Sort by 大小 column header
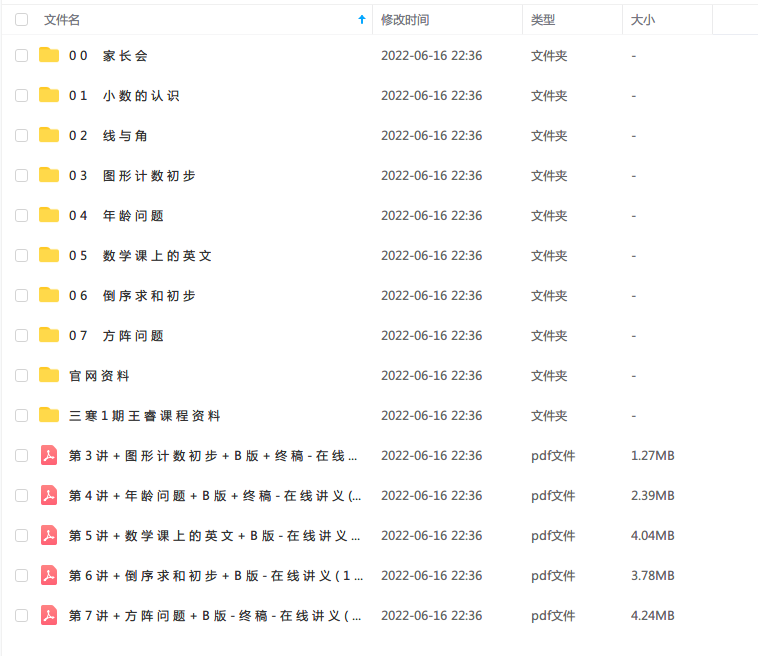The width and height of the screenshot is (758, 656). point(642,20)
